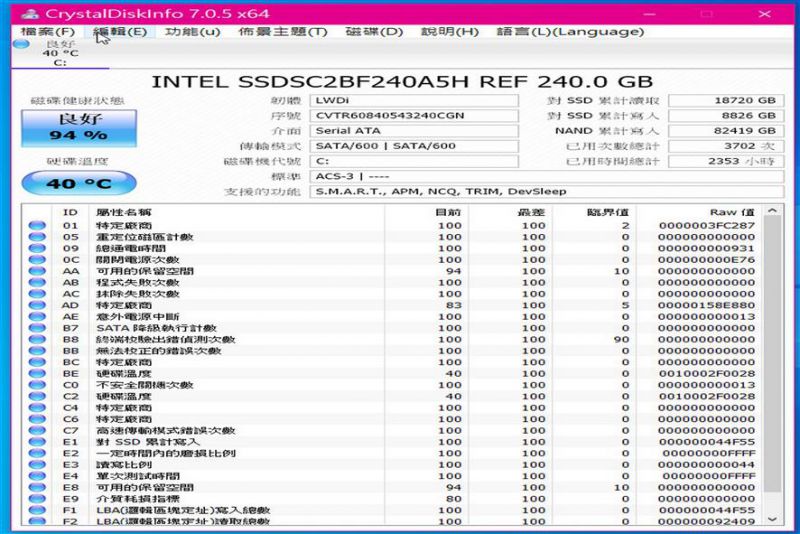Click the status orb for attribute ID C4
Viewport: 800px width, 534px height.
point(37,408)
